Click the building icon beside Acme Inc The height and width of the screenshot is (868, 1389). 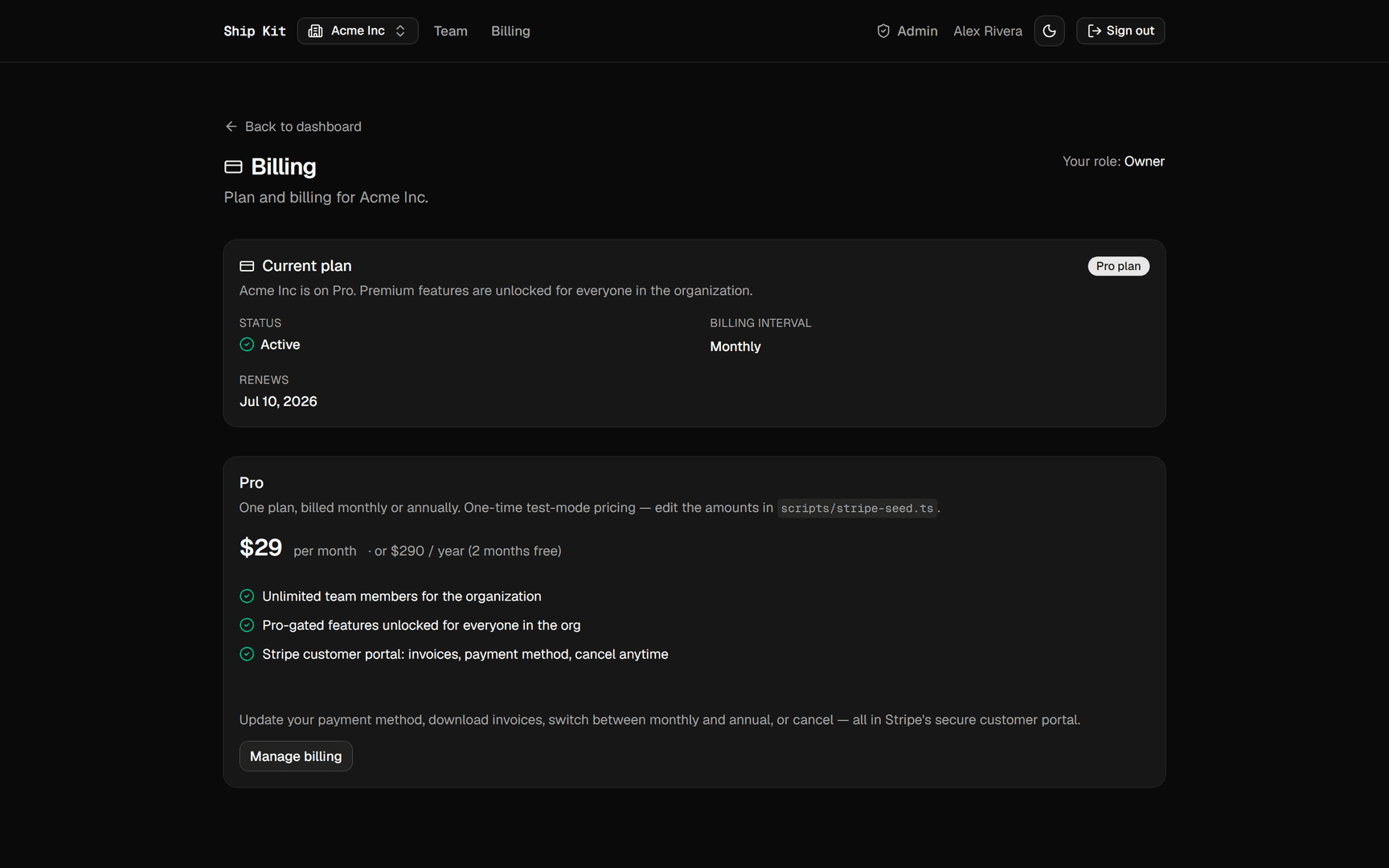pos(316,31)
